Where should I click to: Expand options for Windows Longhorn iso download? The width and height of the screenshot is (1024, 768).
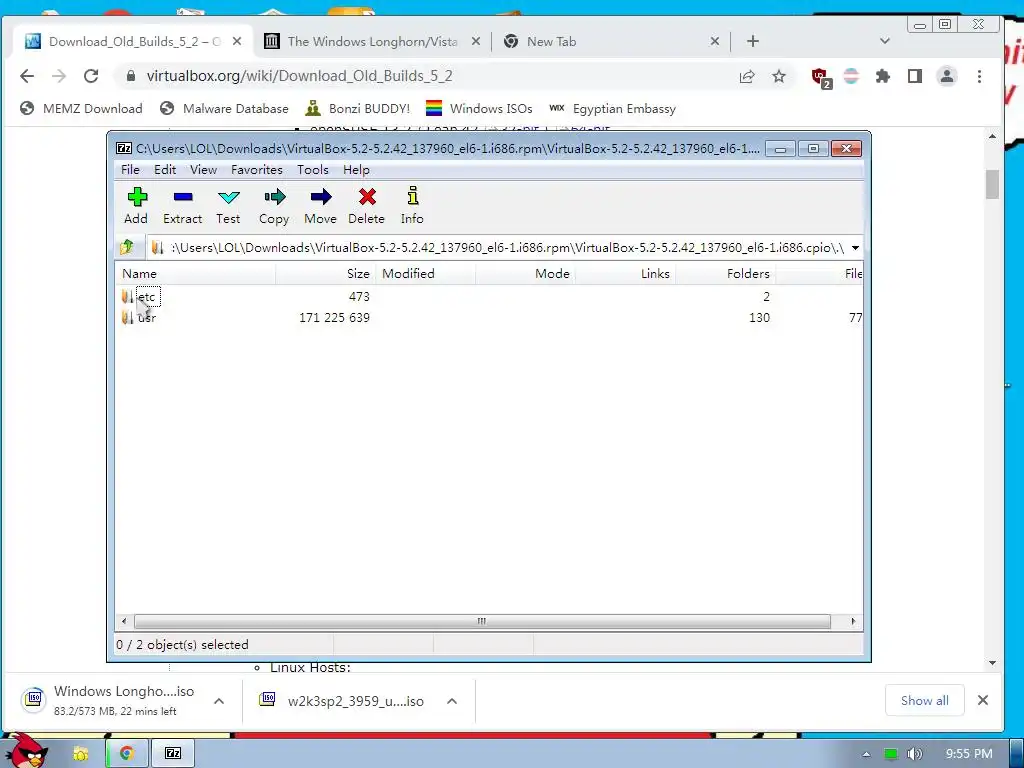(219, 701)
